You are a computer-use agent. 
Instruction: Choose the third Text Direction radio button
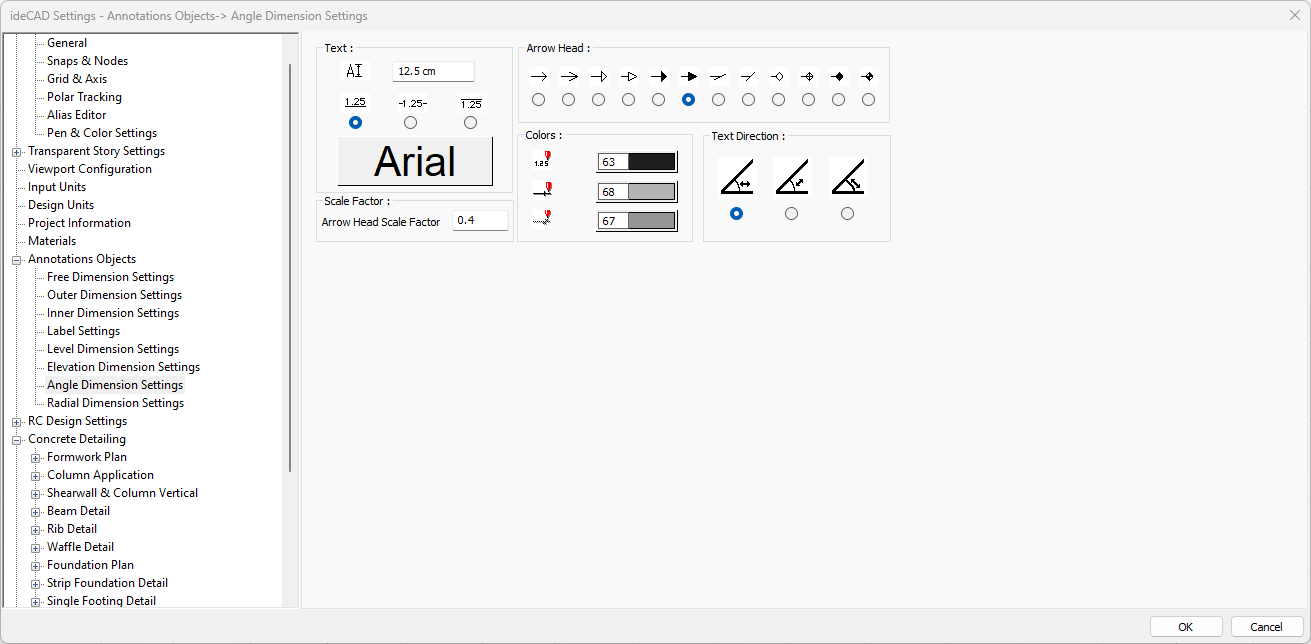point(848,213)
